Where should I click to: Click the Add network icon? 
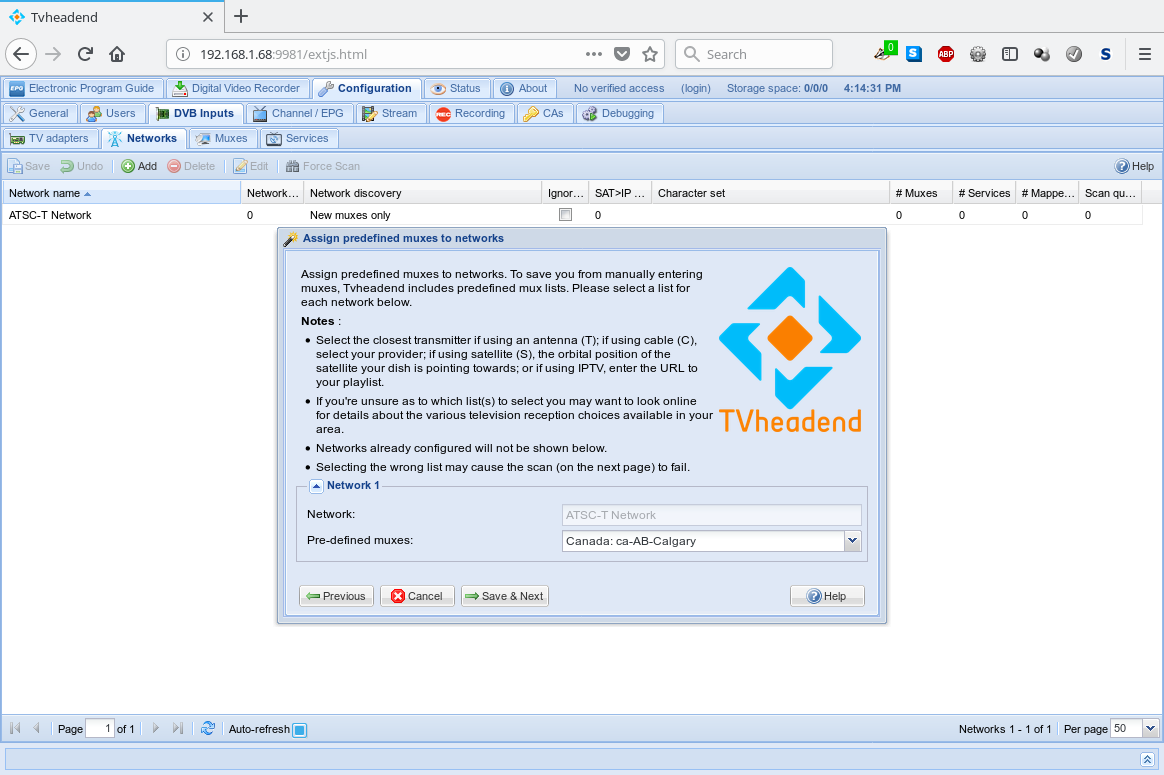(x=128, y=166)
